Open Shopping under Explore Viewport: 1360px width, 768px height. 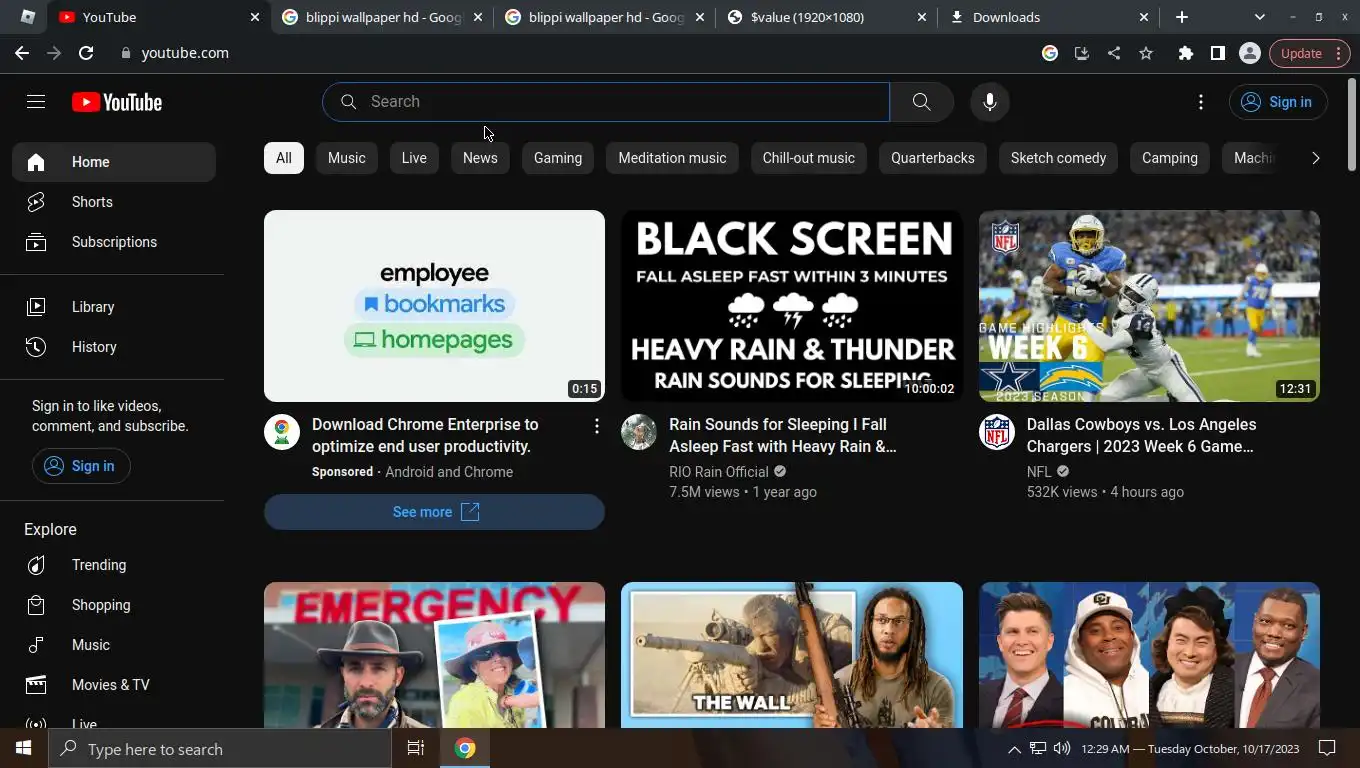point(114,605)
